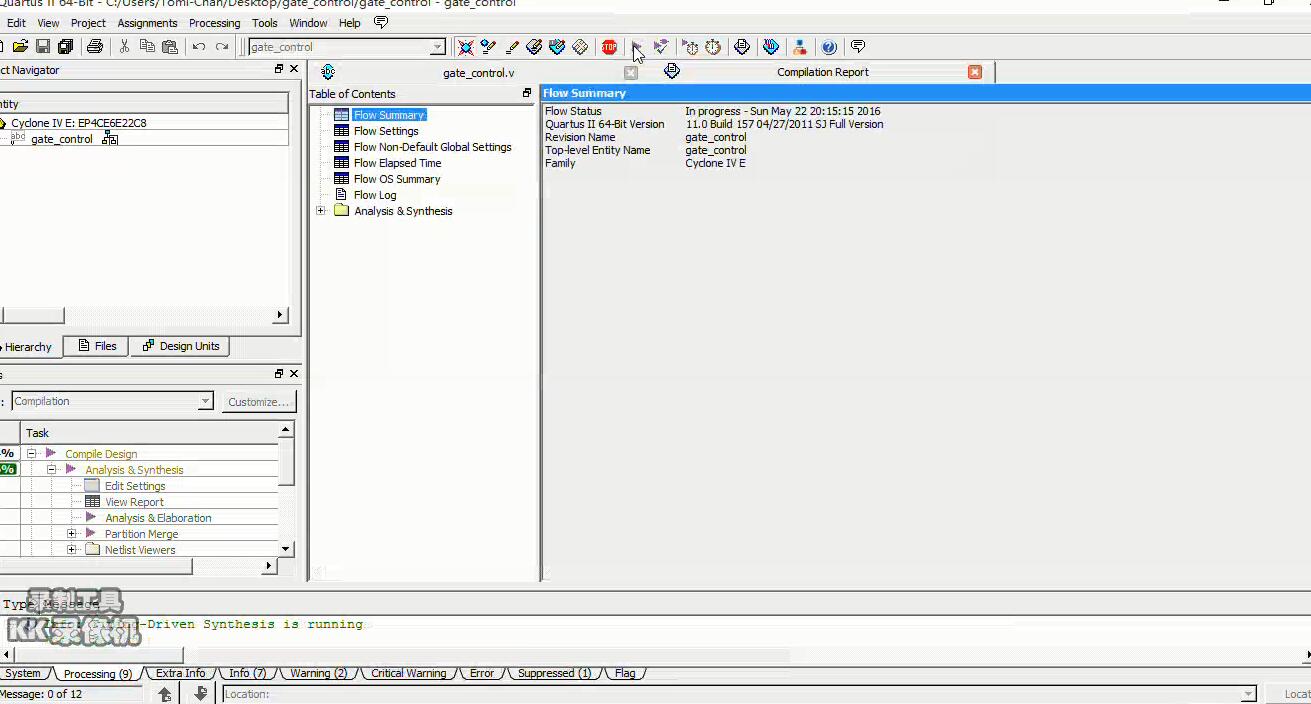Click the Redo arrow icon
Image resolution: width=1311 pixels, height=704 pixels.
pos(222,47)
